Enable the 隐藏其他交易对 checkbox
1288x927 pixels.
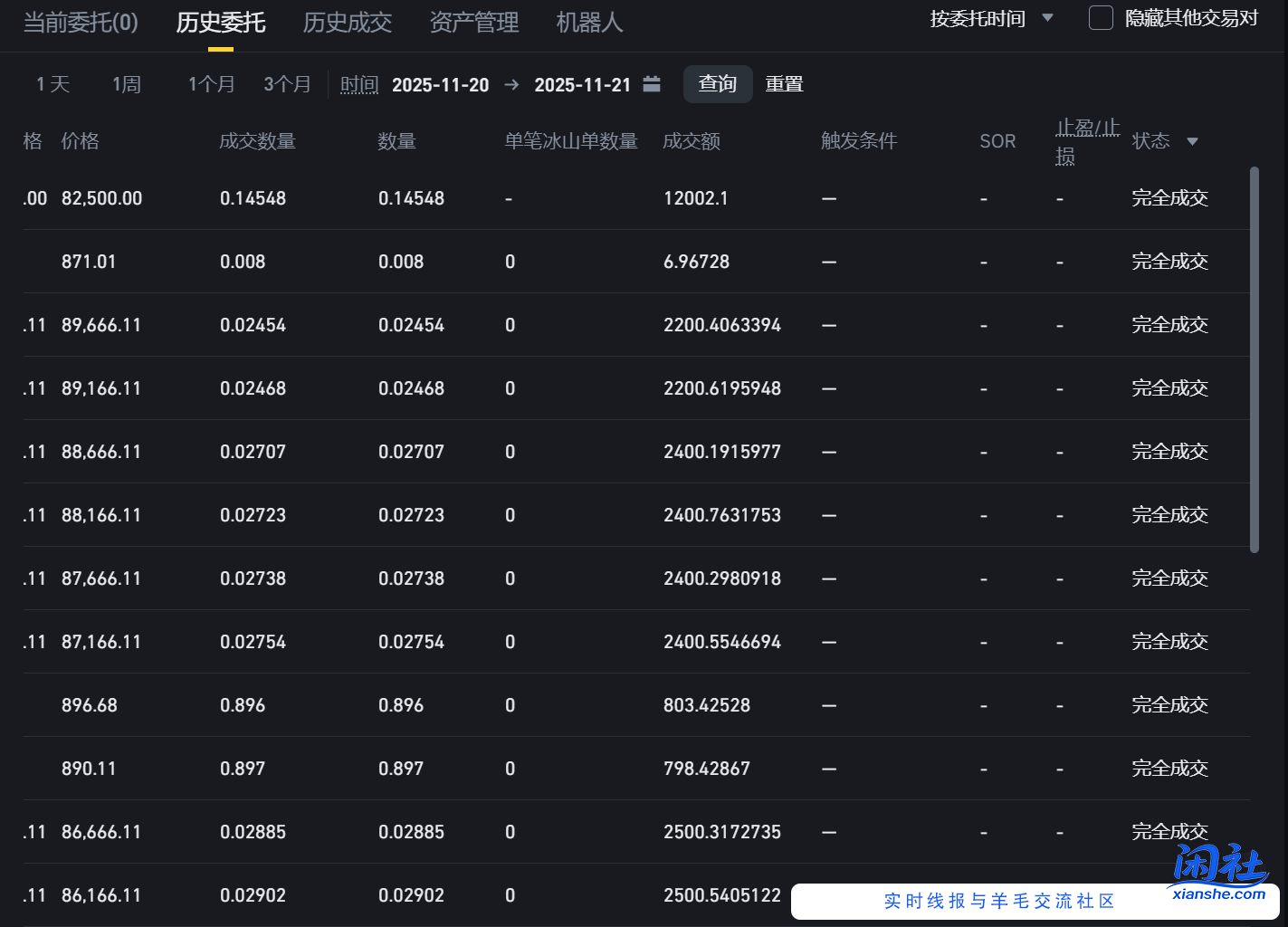tap(1101, 18)
